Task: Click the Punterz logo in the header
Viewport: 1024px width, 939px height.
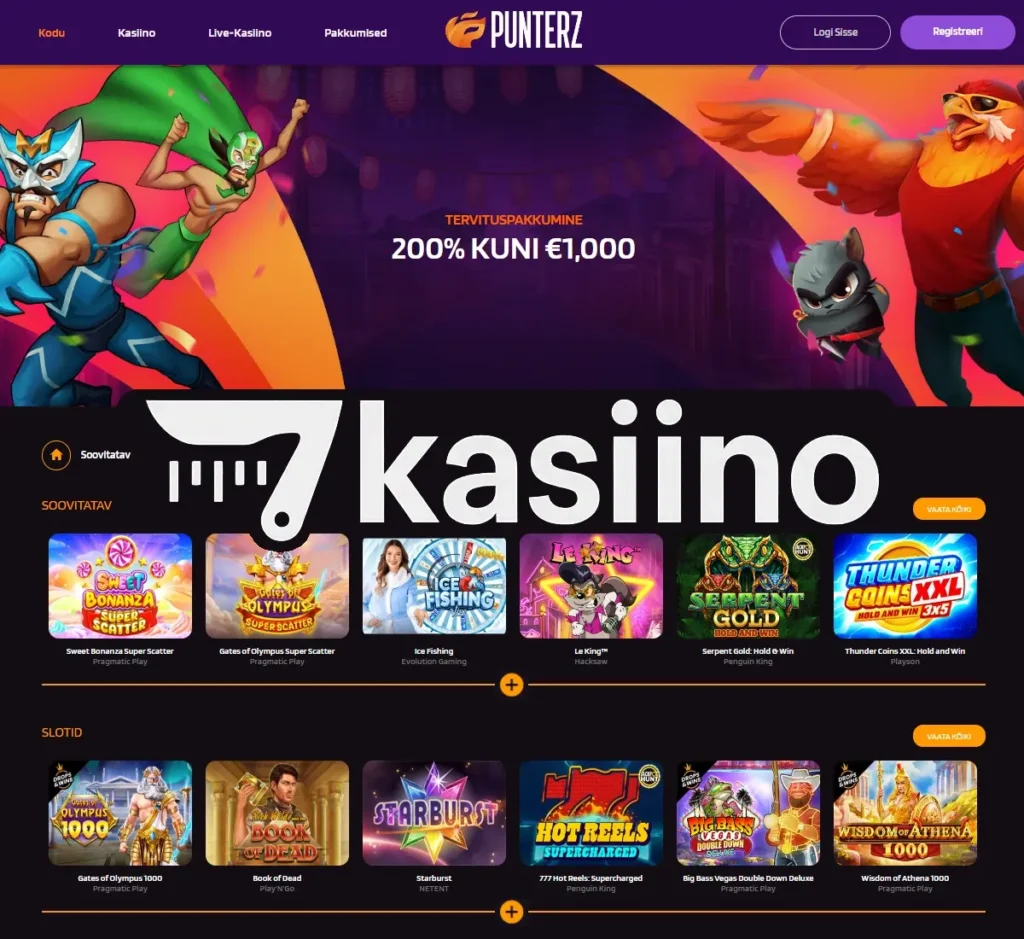Action: pyautogui.click(x=513, y=30)
